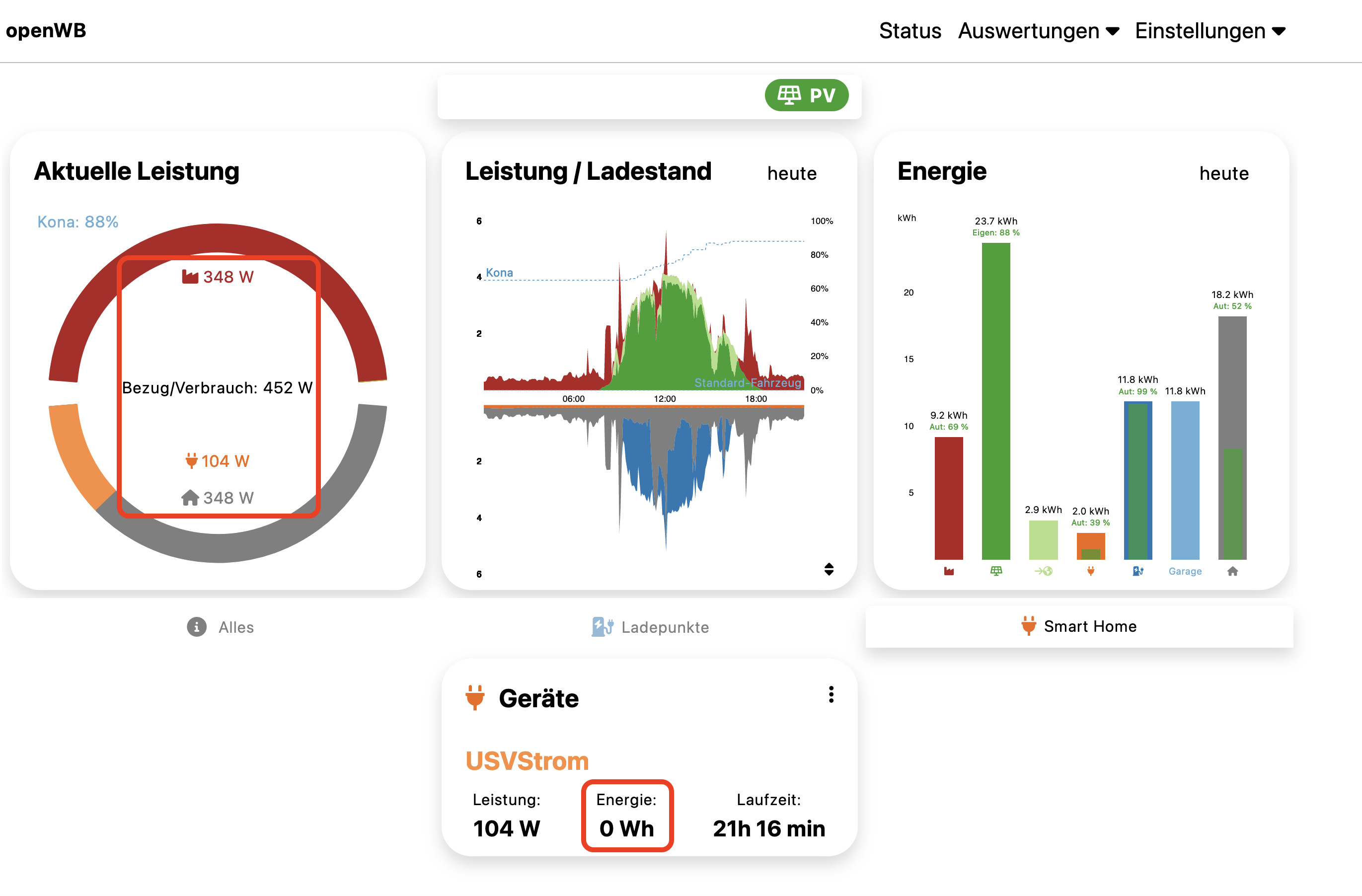Image resolution: width=1362 pixels, height=896 pixels.
Task: Click the orange plug icon beside Geräte
Action: click(475, 698)
